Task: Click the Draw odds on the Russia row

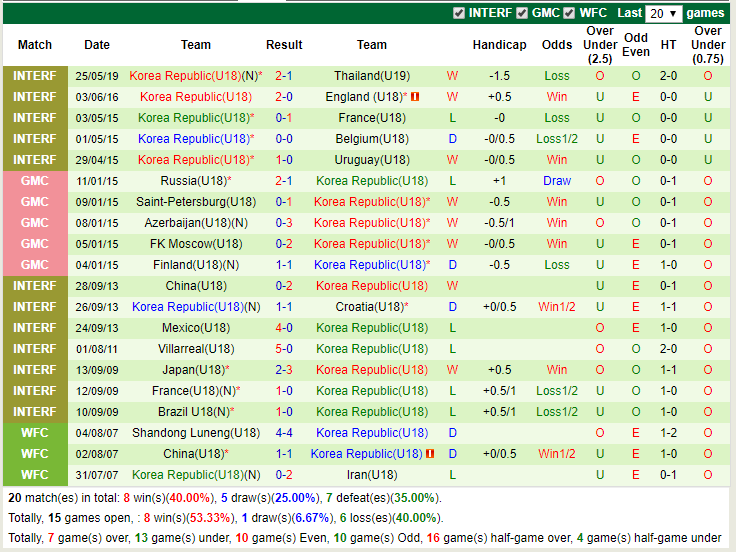Action: [557, 181]
